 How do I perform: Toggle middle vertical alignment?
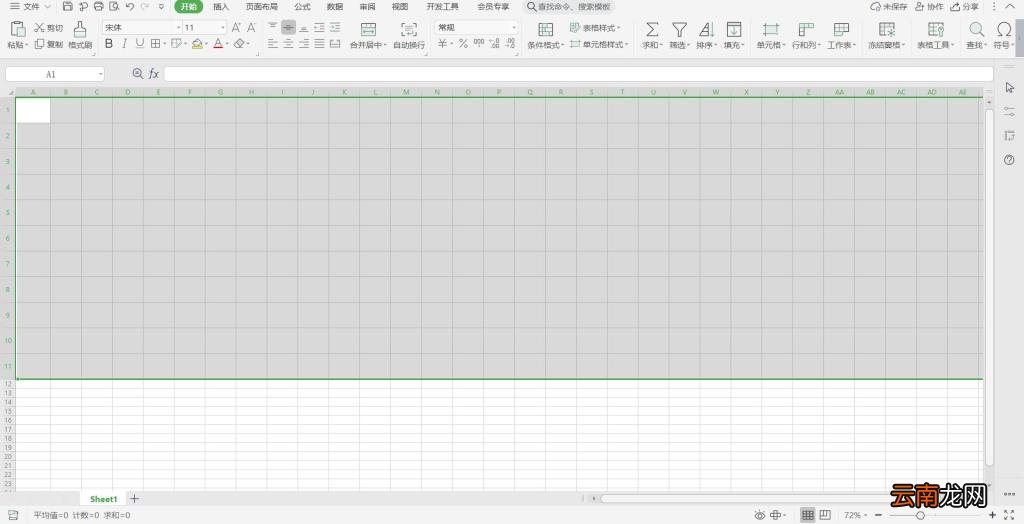click(288, 27)
